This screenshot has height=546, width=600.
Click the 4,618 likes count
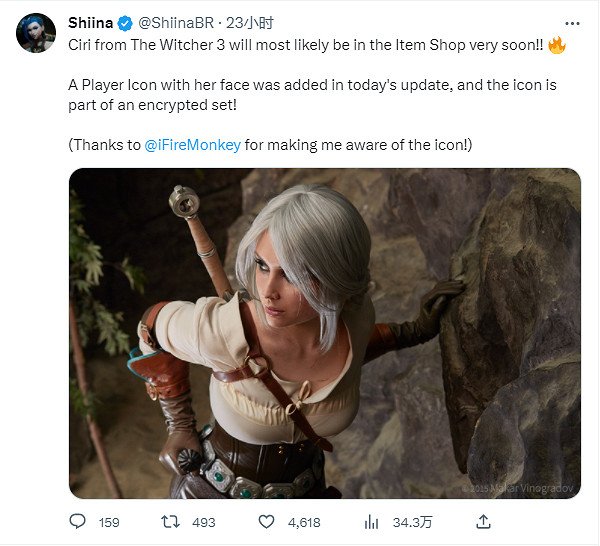coord(303,522)
